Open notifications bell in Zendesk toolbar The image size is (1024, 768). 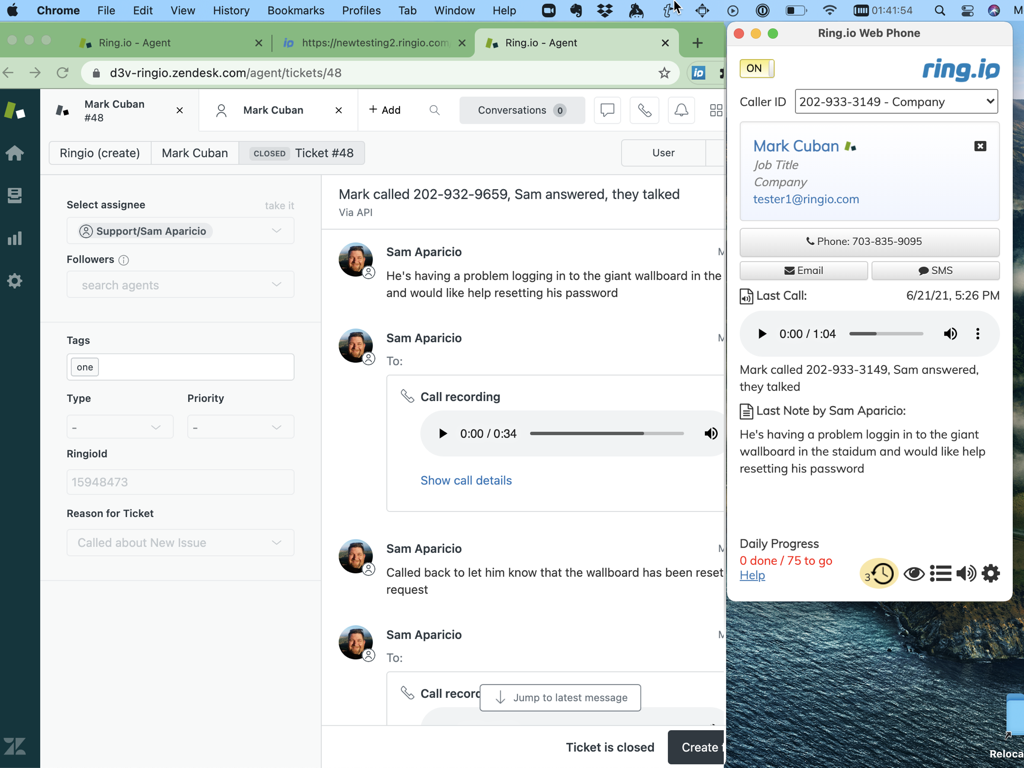681,110
